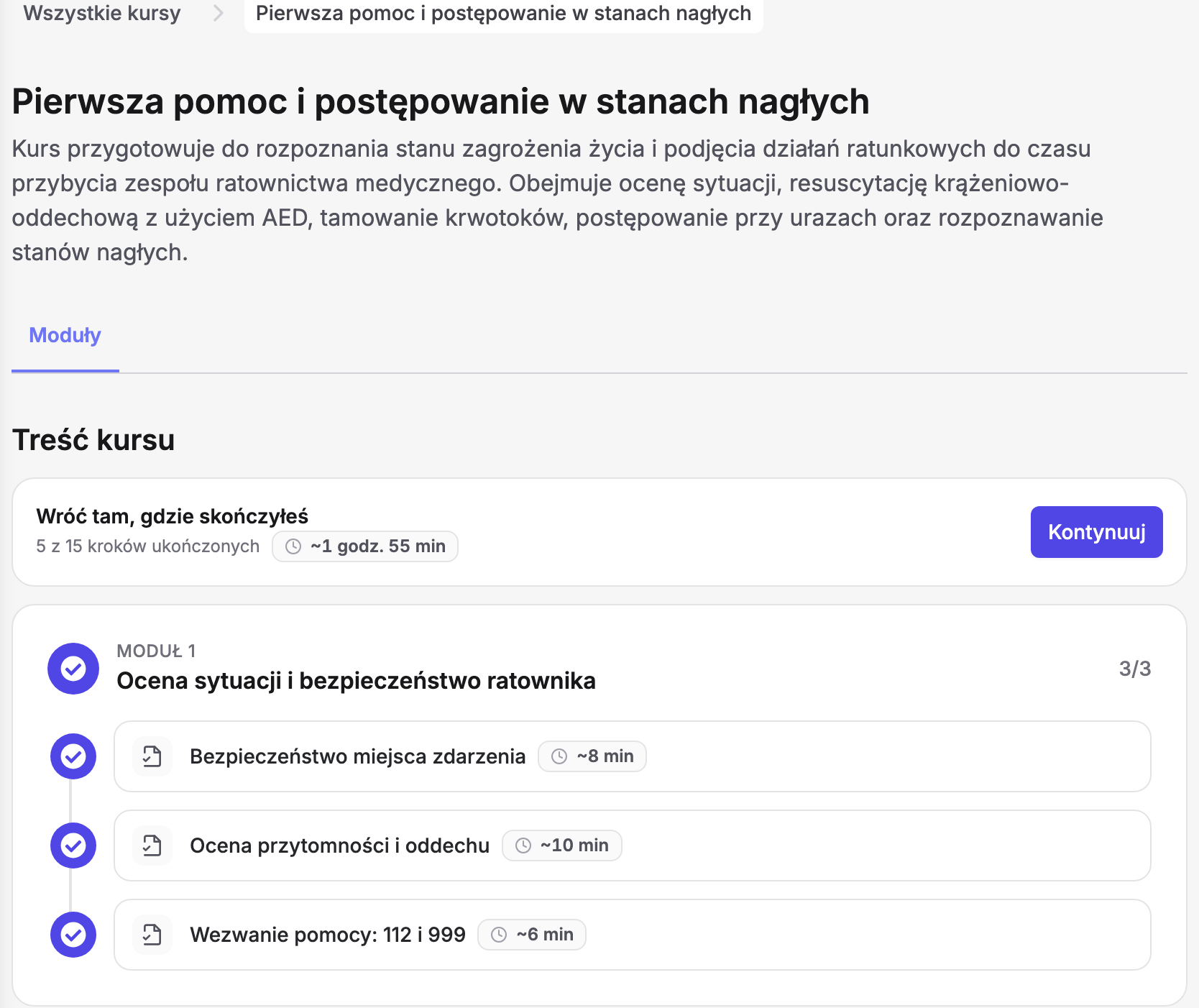Click checkmark beside Ocena przytomności i oddechu
1199x1008 pixels.
click(x=73, y=846)
